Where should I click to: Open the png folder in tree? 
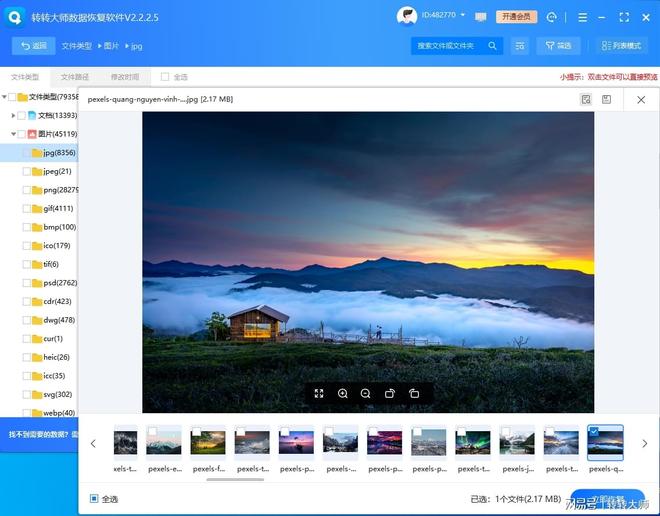point(55,190)
